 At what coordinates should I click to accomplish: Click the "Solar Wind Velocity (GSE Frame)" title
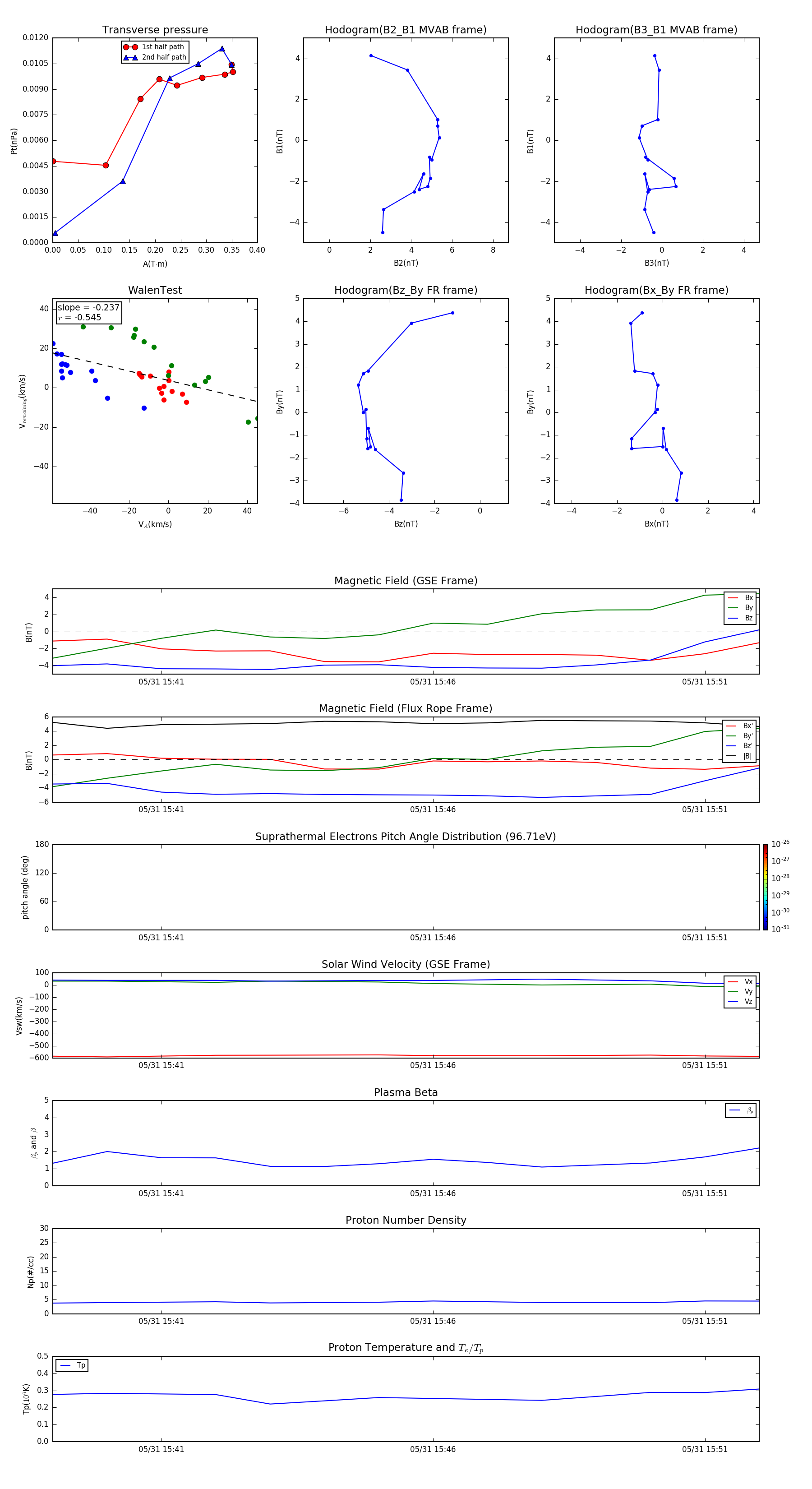pyautogui.click(x=406, y=964)
